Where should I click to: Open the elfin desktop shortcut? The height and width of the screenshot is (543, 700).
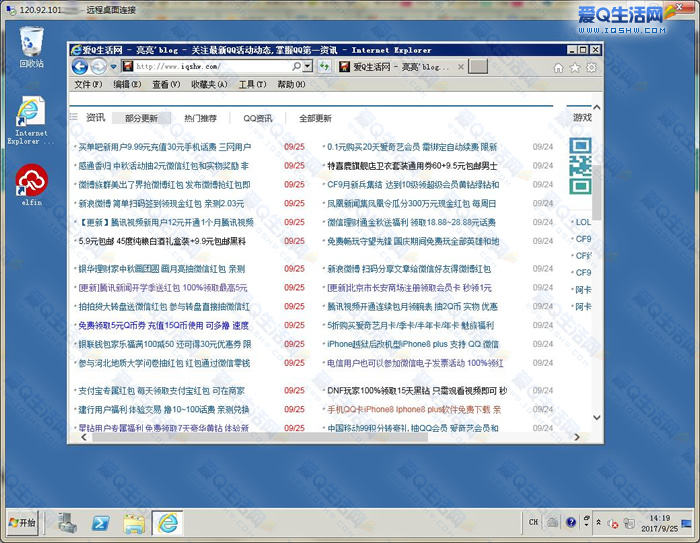(x=31, y=184)
